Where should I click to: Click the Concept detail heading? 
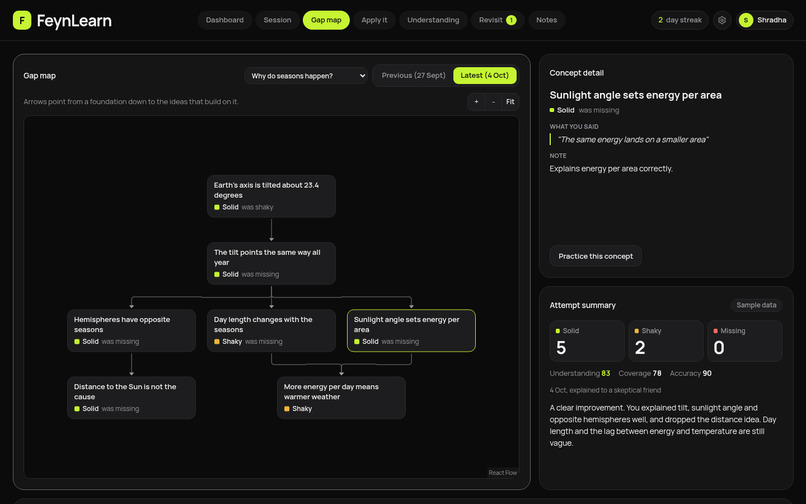(x=576, y=73)
